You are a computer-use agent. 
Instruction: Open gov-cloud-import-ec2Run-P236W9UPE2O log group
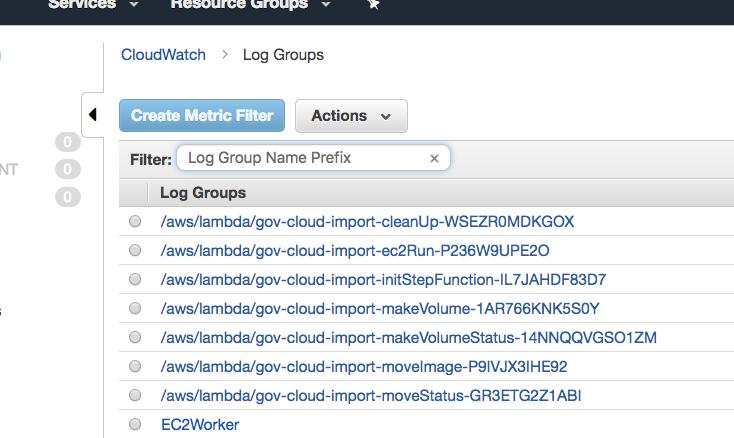coord(355,251)
